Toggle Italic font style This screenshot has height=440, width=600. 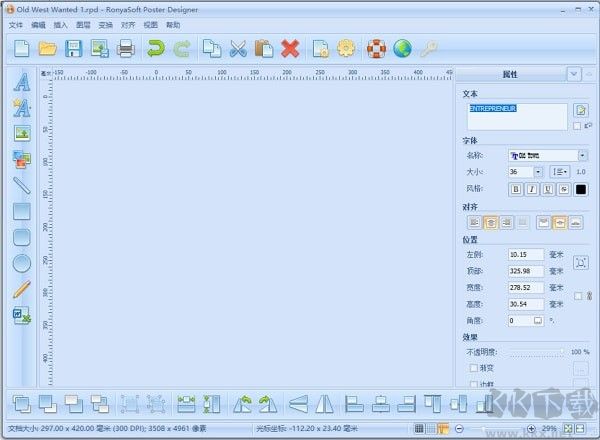pyautogui.click(x=532, y=189)
